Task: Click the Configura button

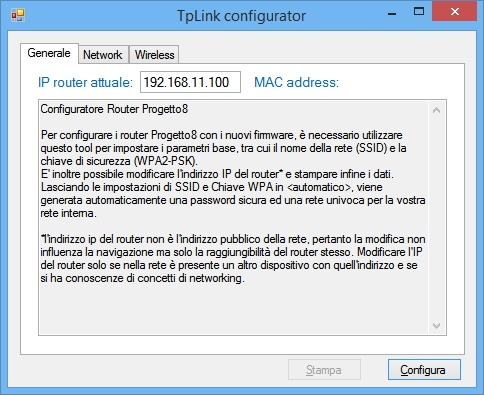Action: point(424,370)
